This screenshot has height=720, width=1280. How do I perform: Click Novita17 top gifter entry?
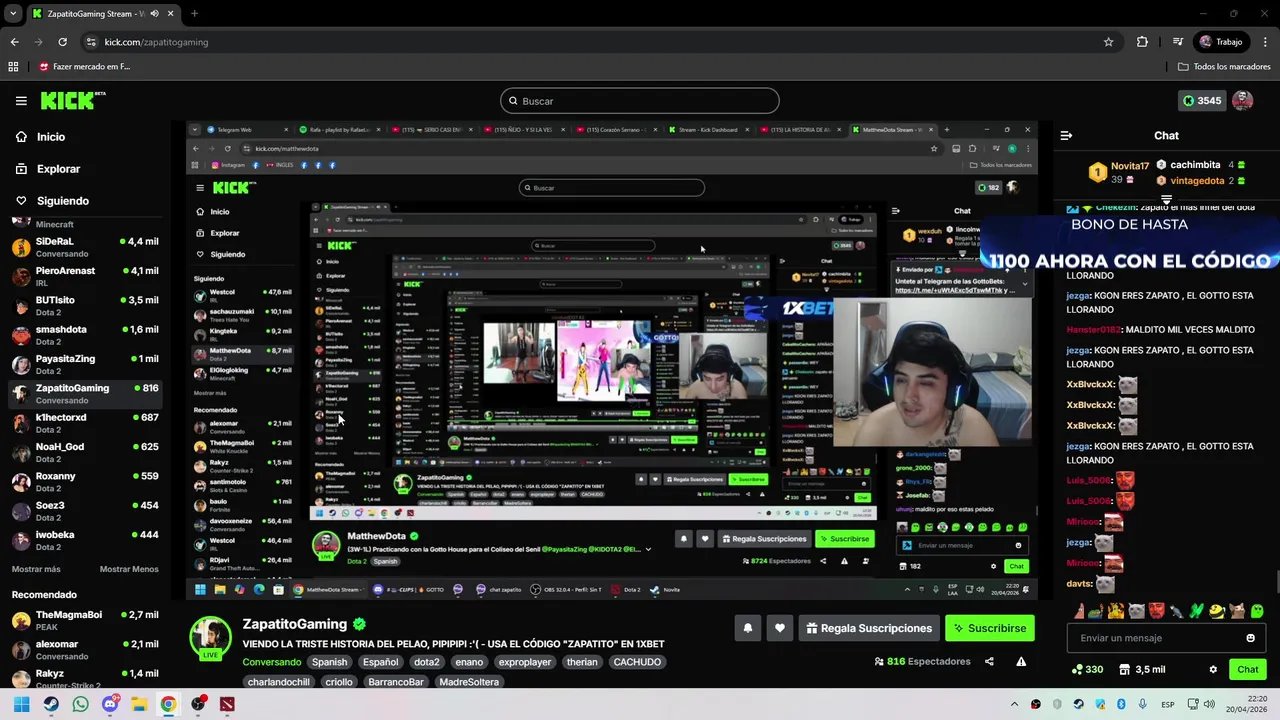1119,172
